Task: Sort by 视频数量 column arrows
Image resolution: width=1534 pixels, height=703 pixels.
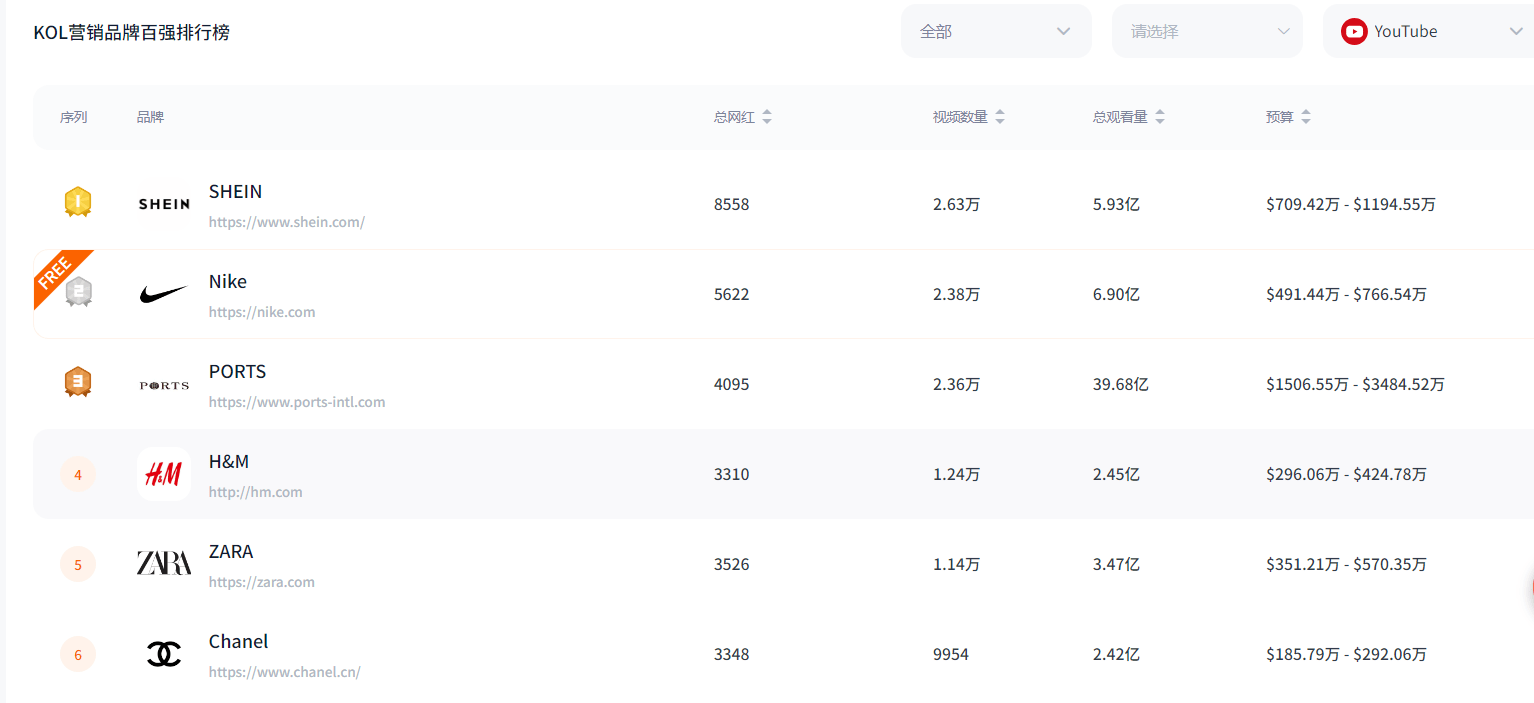Action: tap(1000, 117)
